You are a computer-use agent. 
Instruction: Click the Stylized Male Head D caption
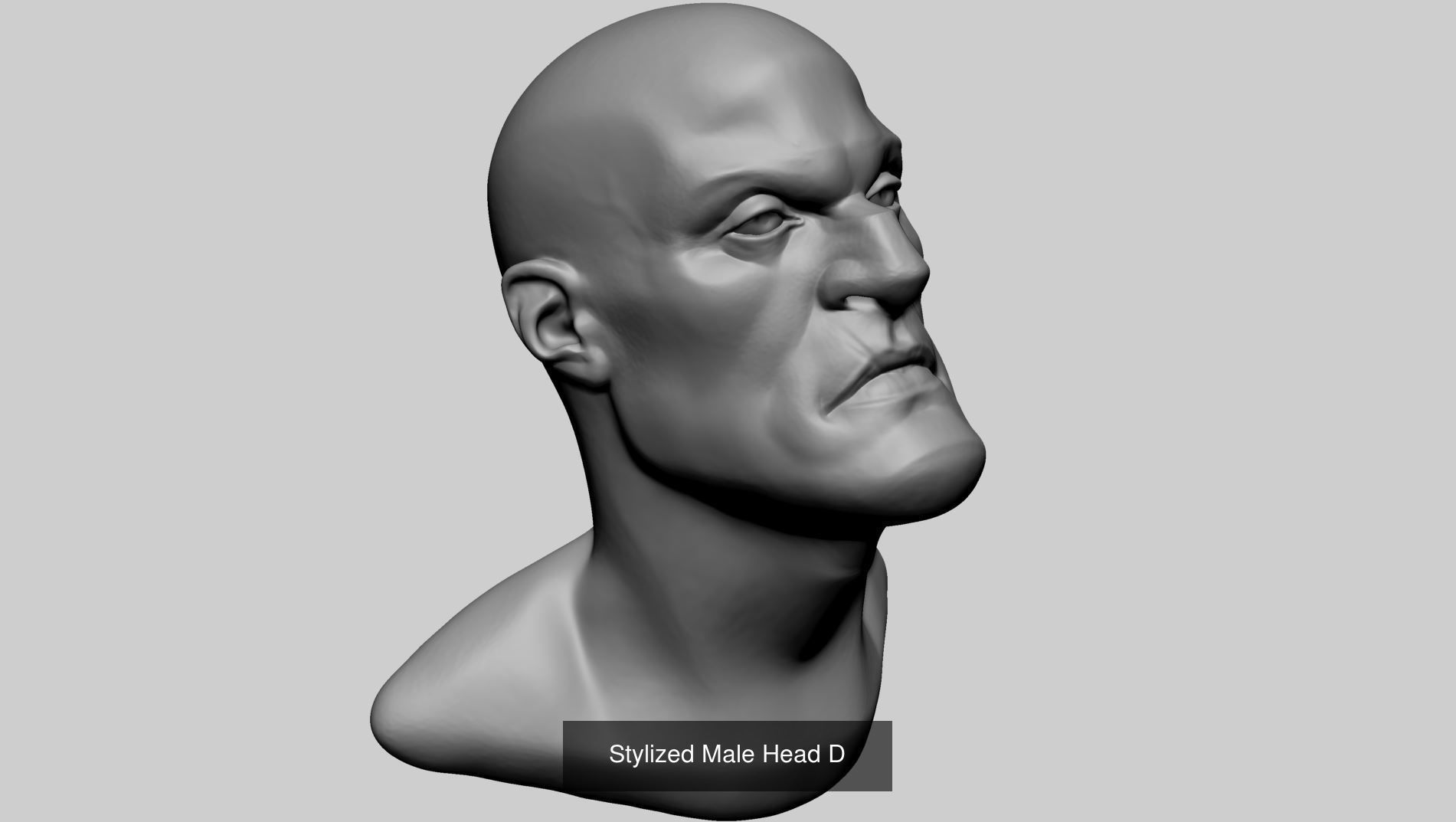726,755
